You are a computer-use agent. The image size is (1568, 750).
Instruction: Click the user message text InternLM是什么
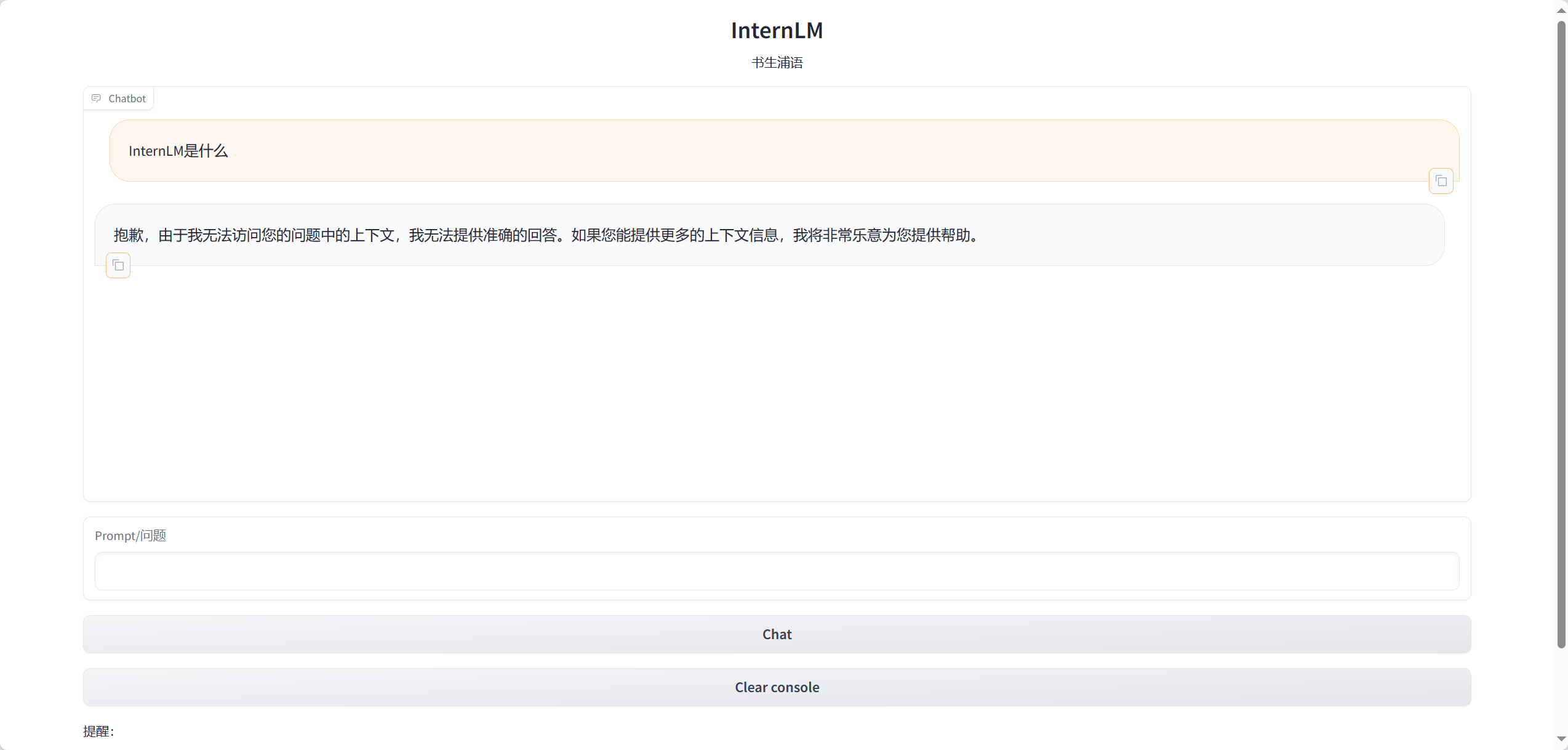(178, 151)
